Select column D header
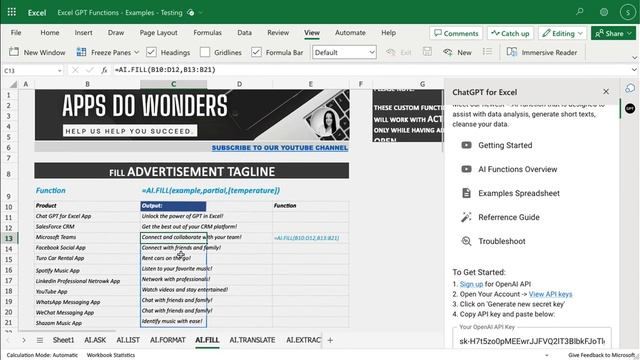The image size is (640, 360). pyautogui.click(x=240, y=84)
